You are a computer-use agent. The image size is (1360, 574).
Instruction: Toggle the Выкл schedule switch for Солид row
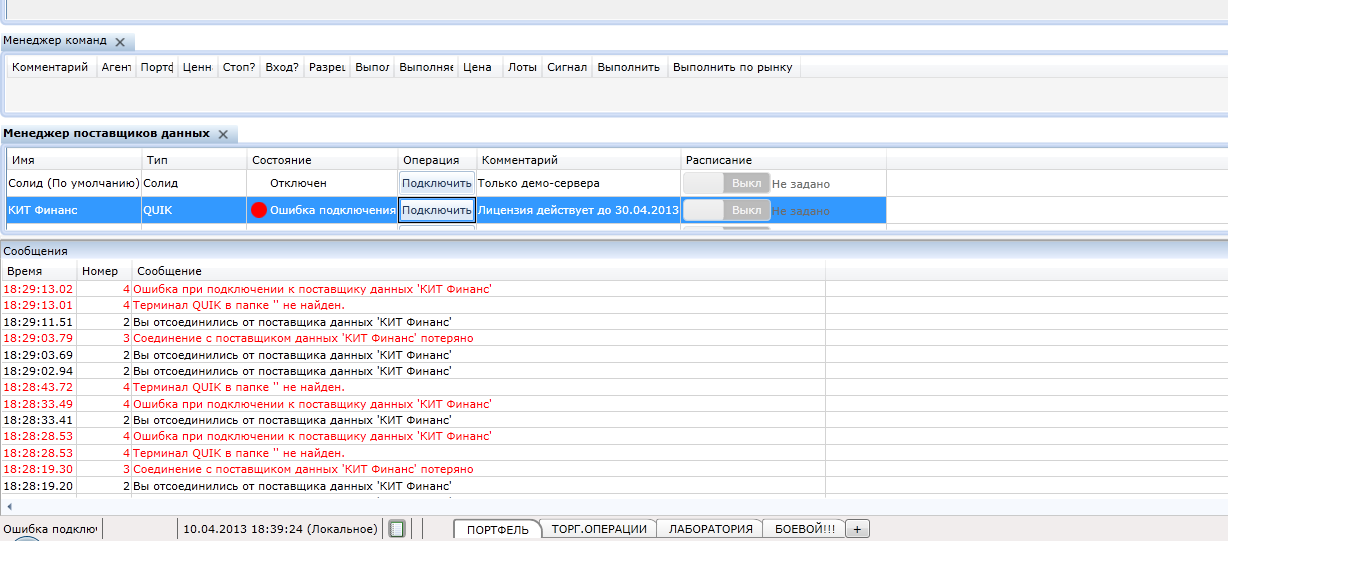pyautogui.click(x=727, y=183)
